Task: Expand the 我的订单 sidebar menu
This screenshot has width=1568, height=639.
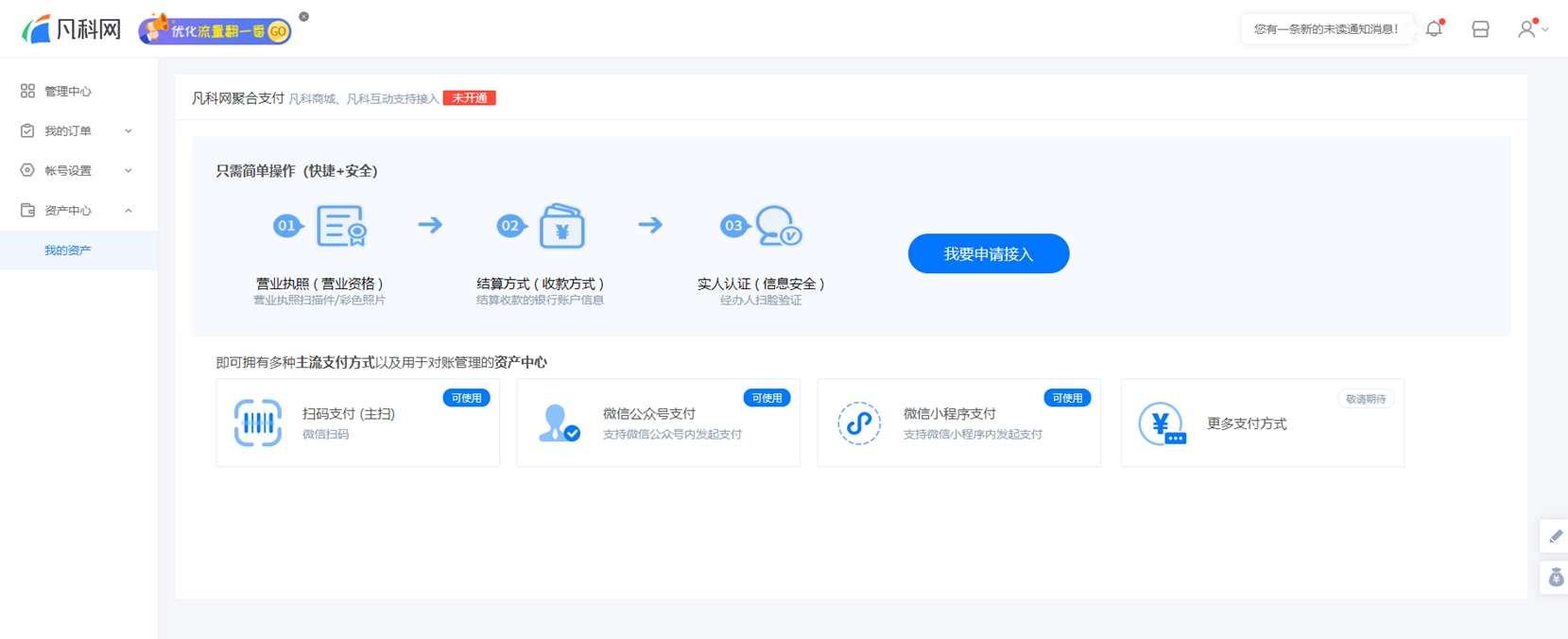Action: [78, 131]
